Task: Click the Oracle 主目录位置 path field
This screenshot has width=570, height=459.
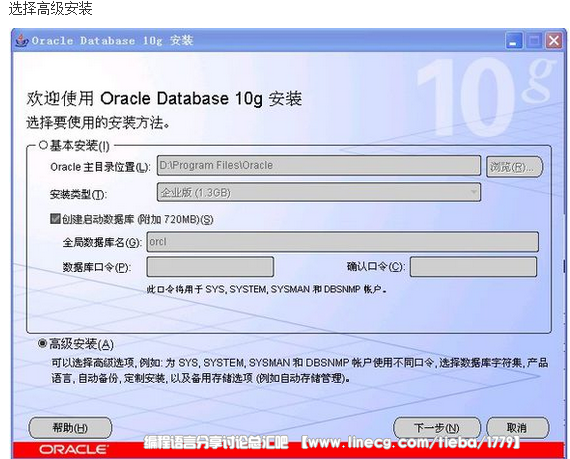Action: coord(319,165)
